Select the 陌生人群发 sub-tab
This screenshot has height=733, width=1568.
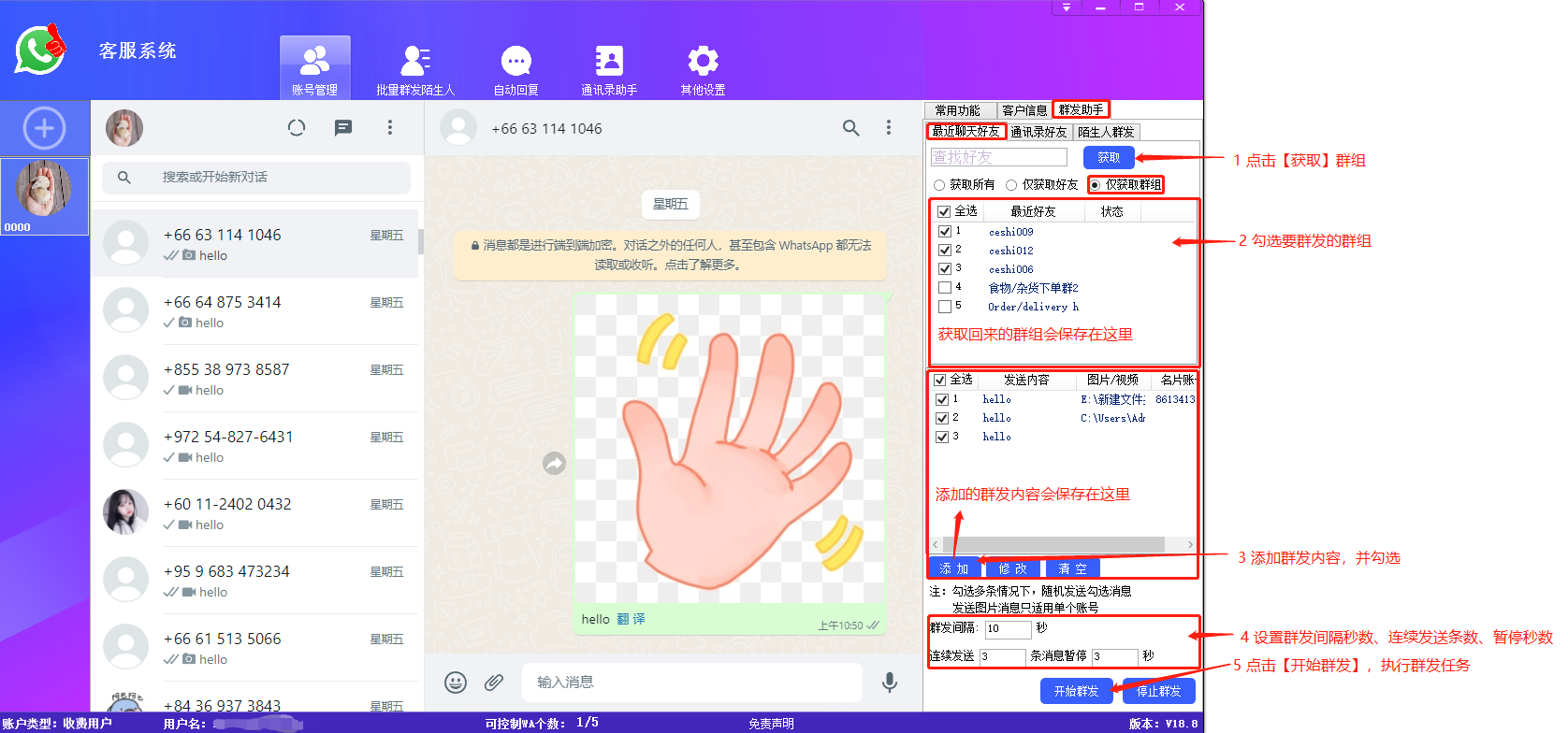(x=1106, y=132)
